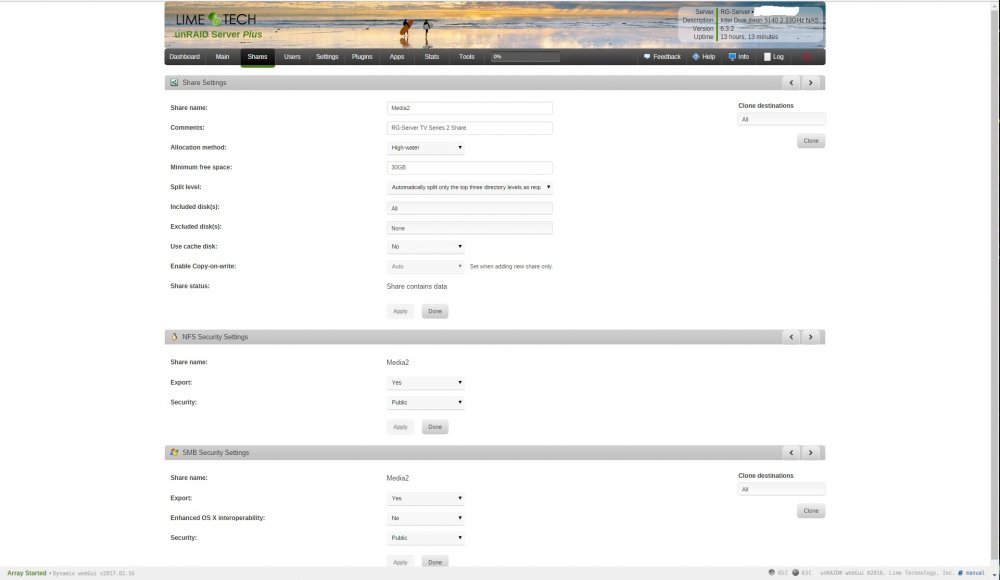
Task: Open SMB Clone destinations selector
Action: pos(781,489)
